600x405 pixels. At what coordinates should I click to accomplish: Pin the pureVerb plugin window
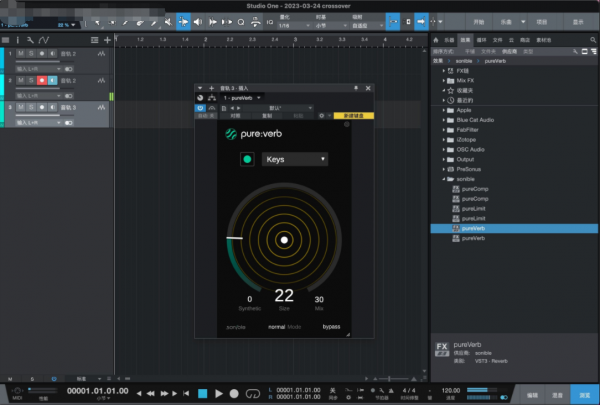tap(356, 88)
